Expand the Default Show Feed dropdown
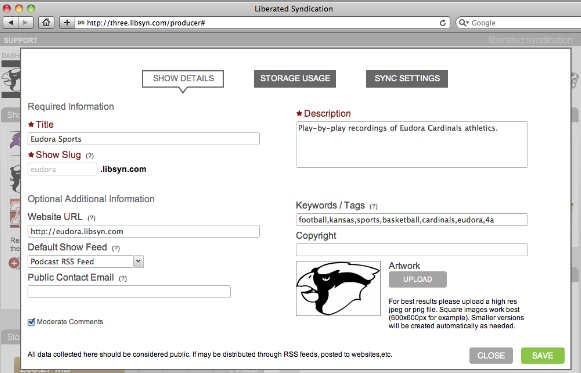 coord(138,262)
